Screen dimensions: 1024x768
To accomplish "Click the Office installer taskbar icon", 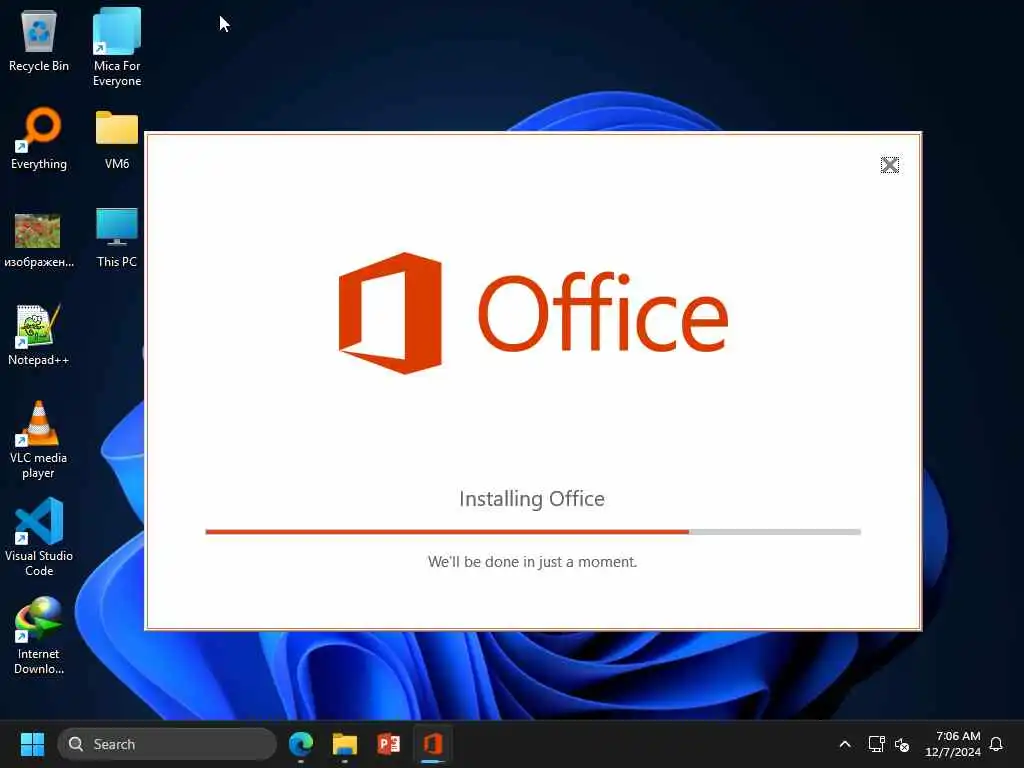I will (x=433, y=744).
